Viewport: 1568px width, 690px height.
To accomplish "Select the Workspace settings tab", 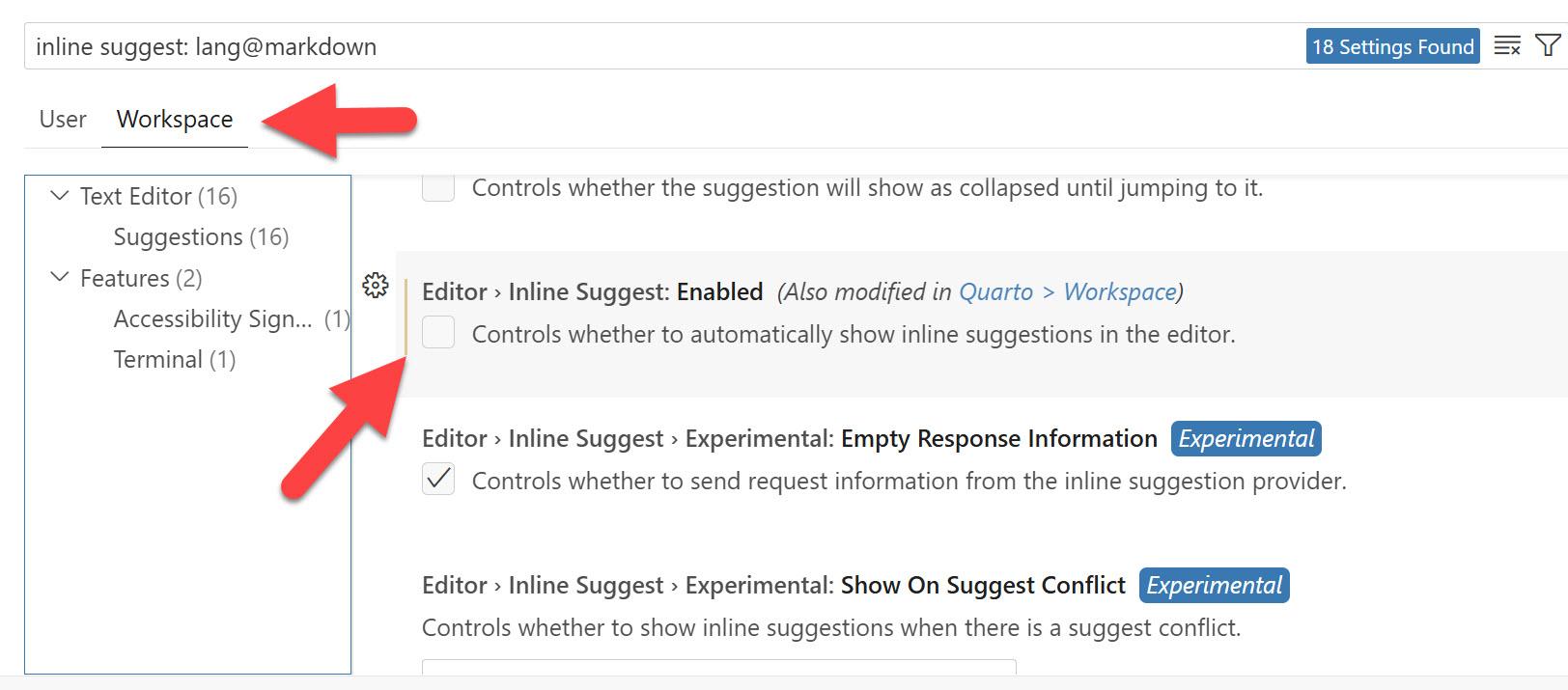I will pyautogui.click(x=175, y=119).
